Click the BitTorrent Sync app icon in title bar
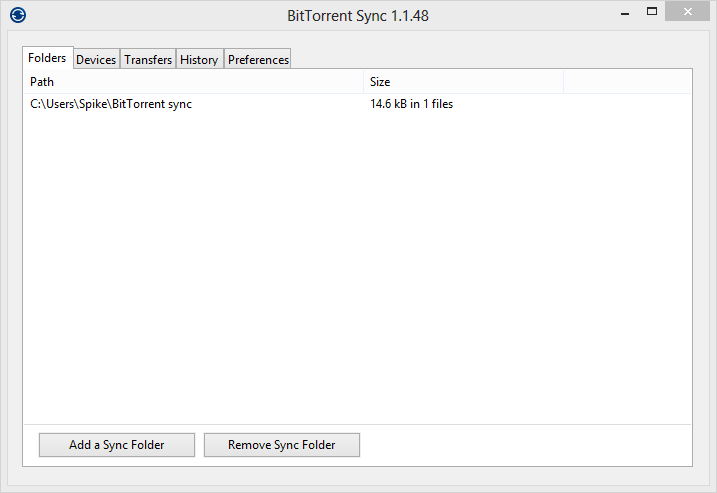717x493 pixels. click(18, 15)
